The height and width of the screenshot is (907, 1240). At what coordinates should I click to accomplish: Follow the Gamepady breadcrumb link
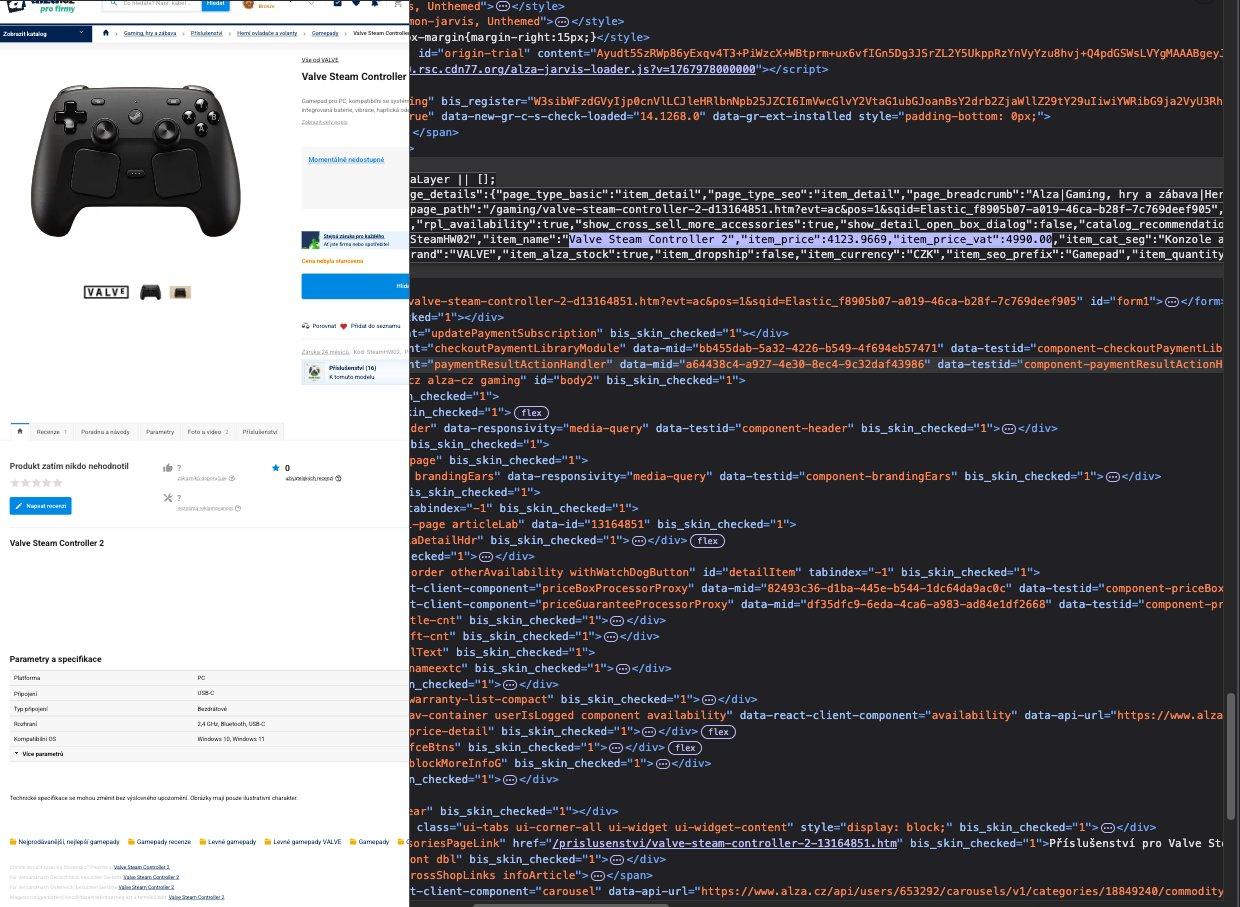coord(325,33)
